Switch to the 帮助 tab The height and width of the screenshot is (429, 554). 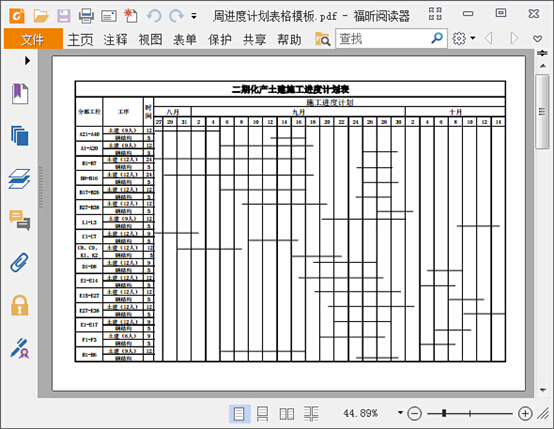click(289, 39)
